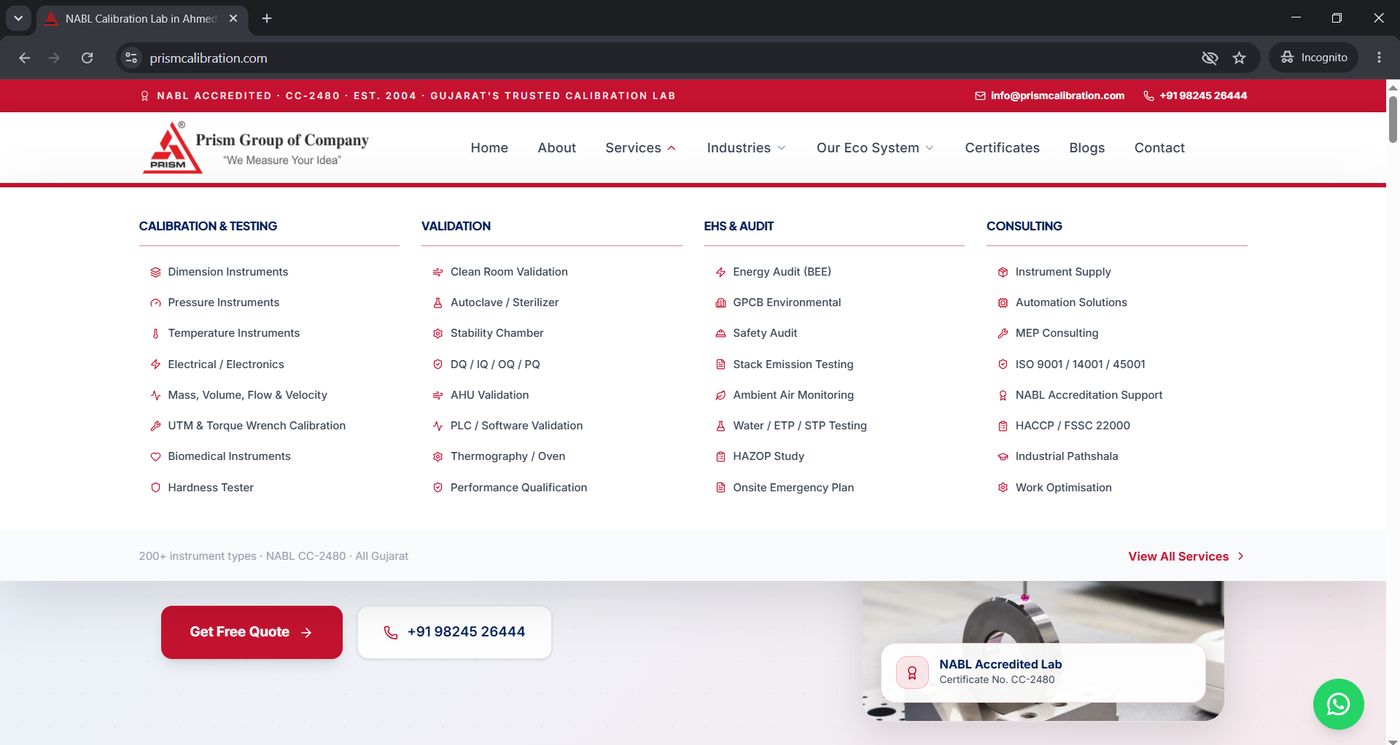The height and width of the screenshot is (745, 1400).
Task: Click the tracking protection eye icon
Action: 1209,58
